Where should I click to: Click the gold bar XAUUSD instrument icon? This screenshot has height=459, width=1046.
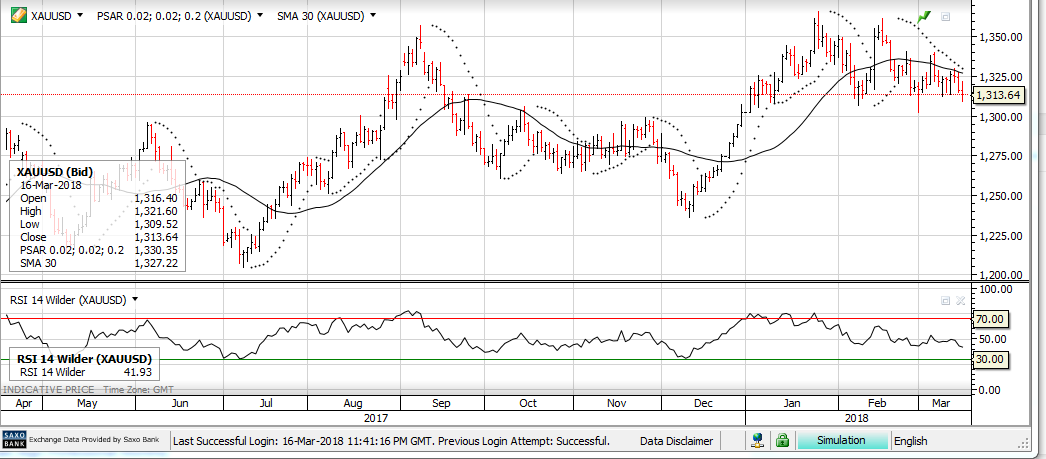[17, 16]
